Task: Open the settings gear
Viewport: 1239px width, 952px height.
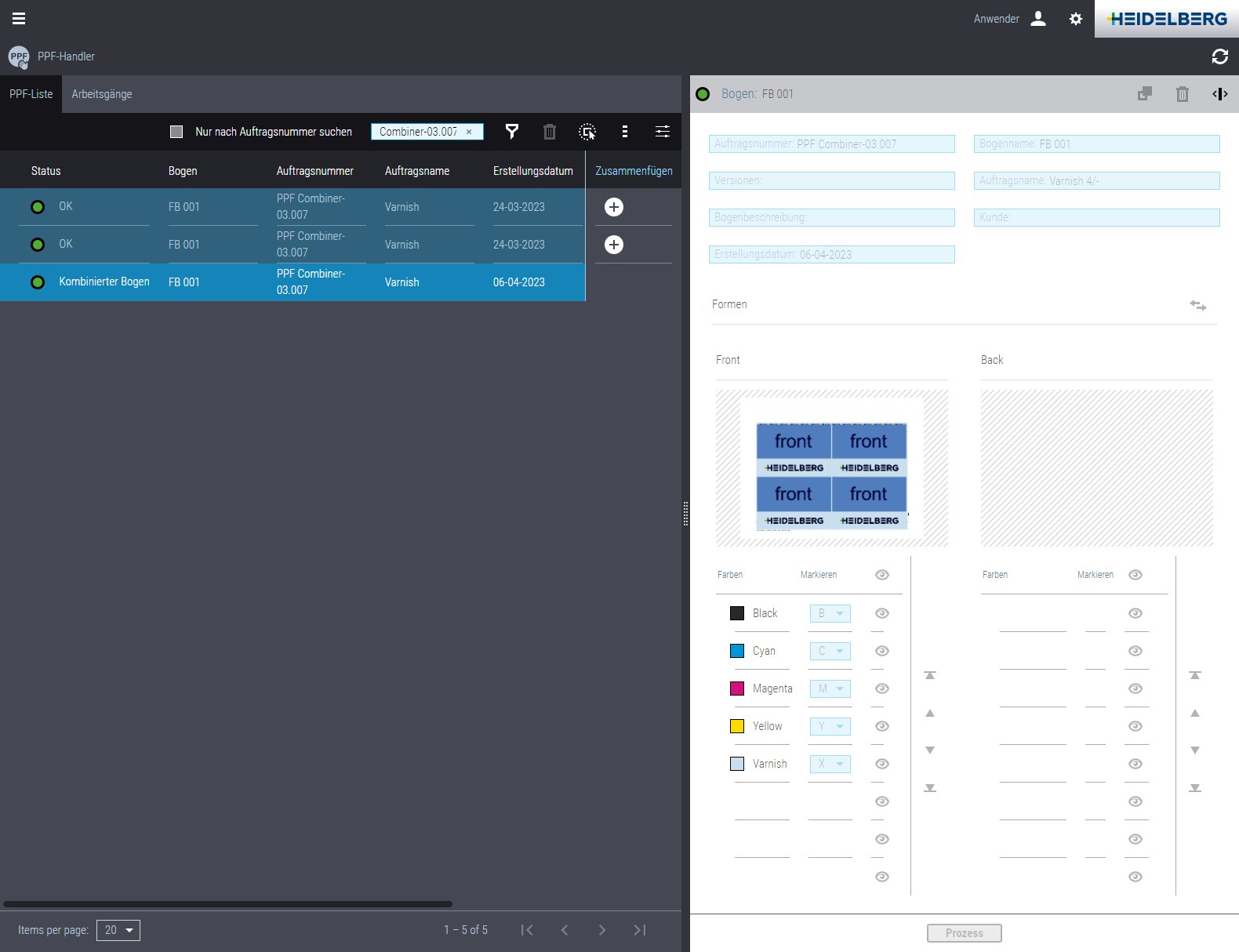Action: (1075, 19)
